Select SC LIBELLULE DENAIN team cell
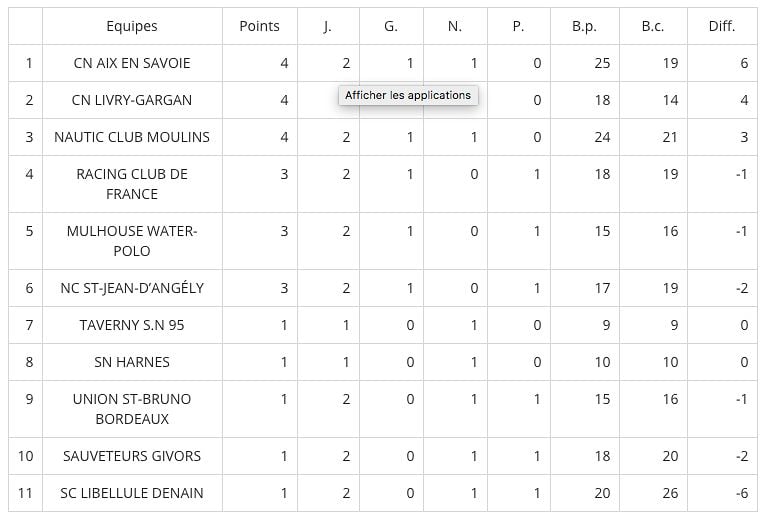 [132, 493]
